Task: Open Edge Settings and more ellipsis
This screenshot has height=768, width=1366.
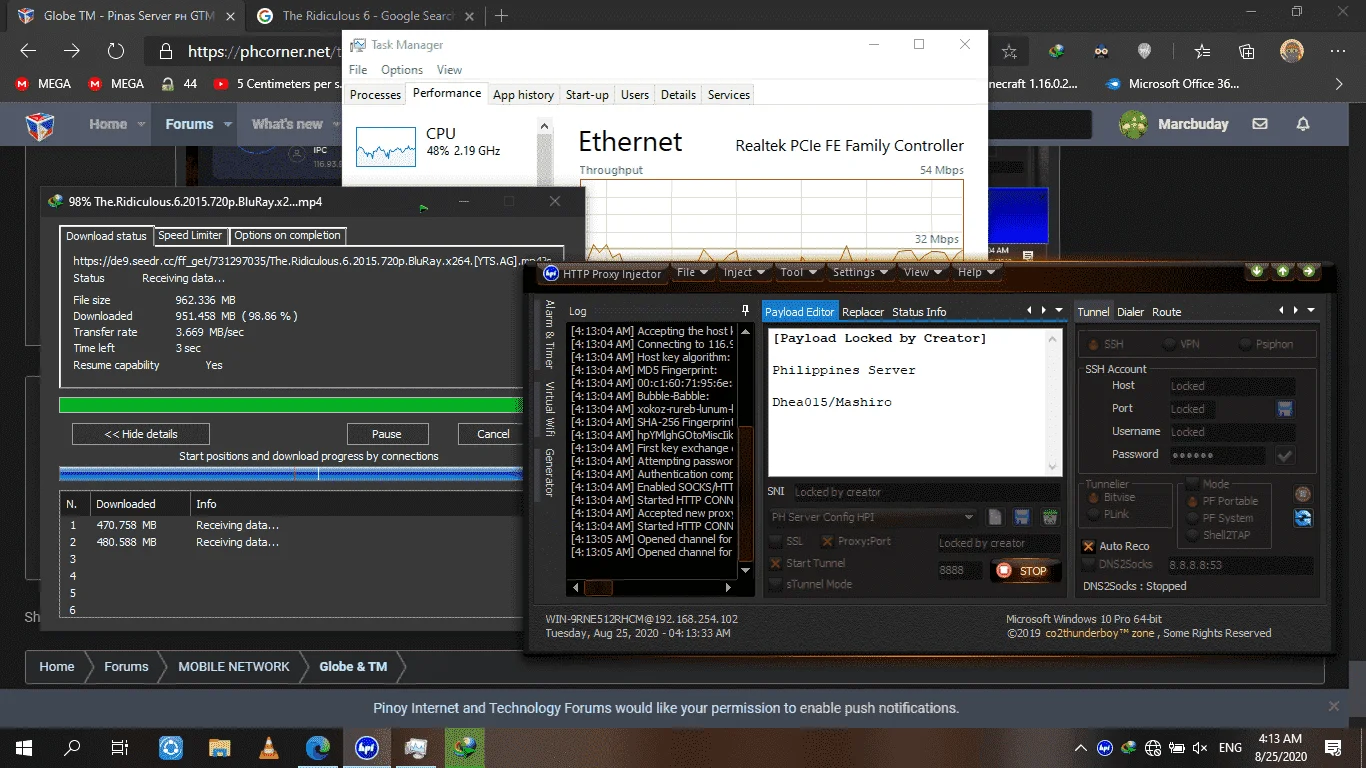Action: [1338, 52]
